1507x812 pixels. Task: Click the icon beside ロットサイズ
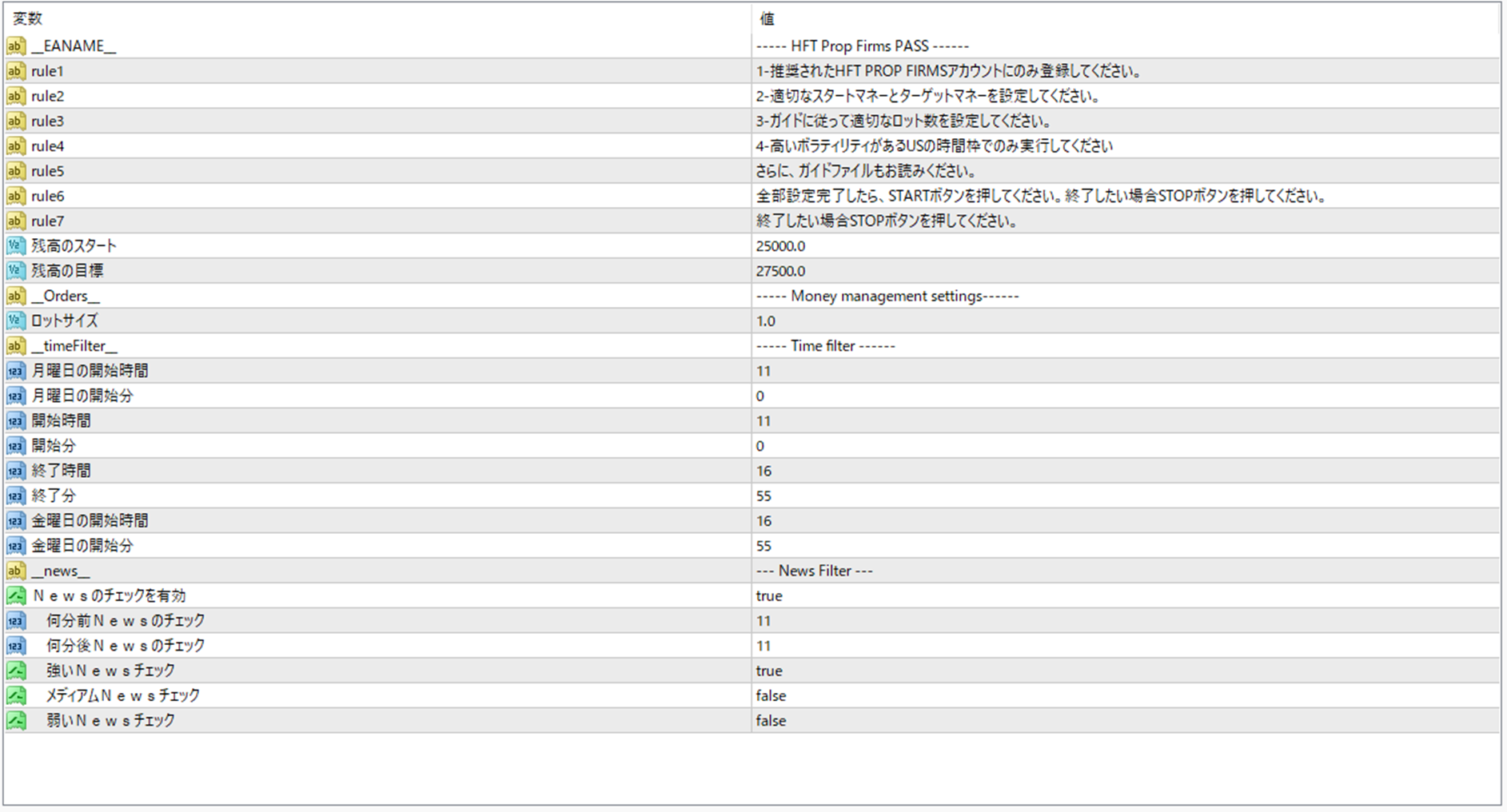pyautogui.click(x=16, y=321)
